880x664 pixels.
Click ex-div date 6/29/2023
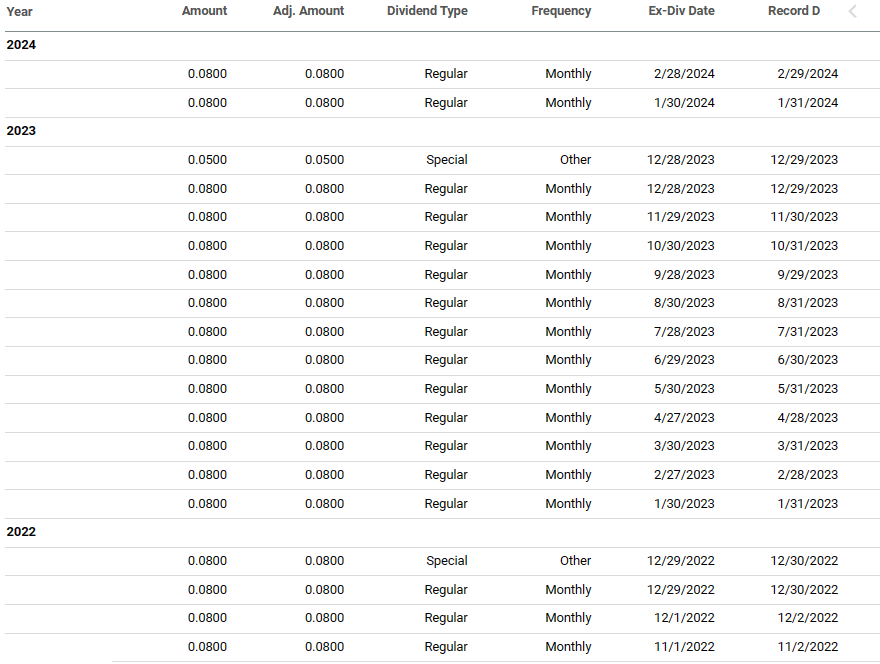[x=684, y=360]
